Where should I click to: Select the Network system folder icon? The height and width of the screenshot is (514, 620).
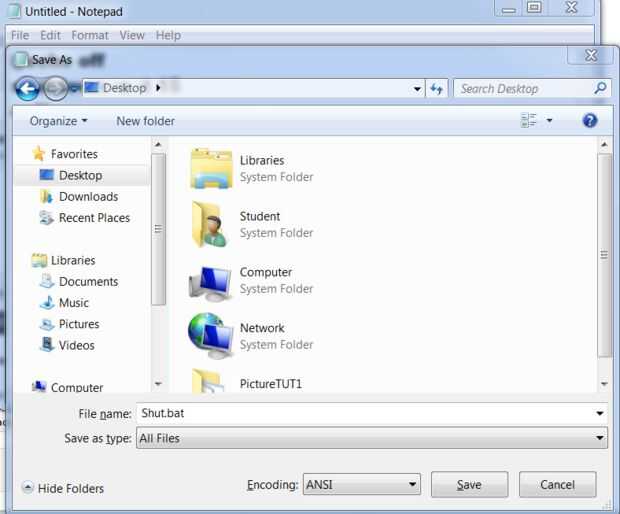coord(211,336)
